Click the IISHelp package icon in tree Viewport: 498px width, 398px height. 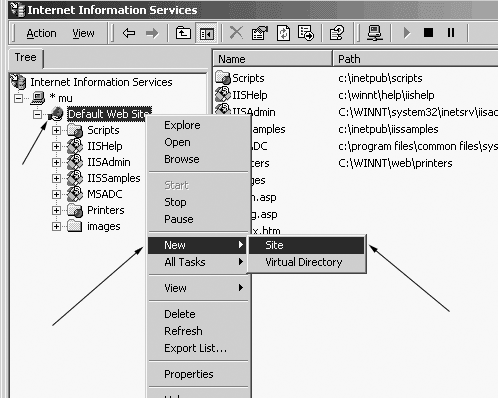75,146
